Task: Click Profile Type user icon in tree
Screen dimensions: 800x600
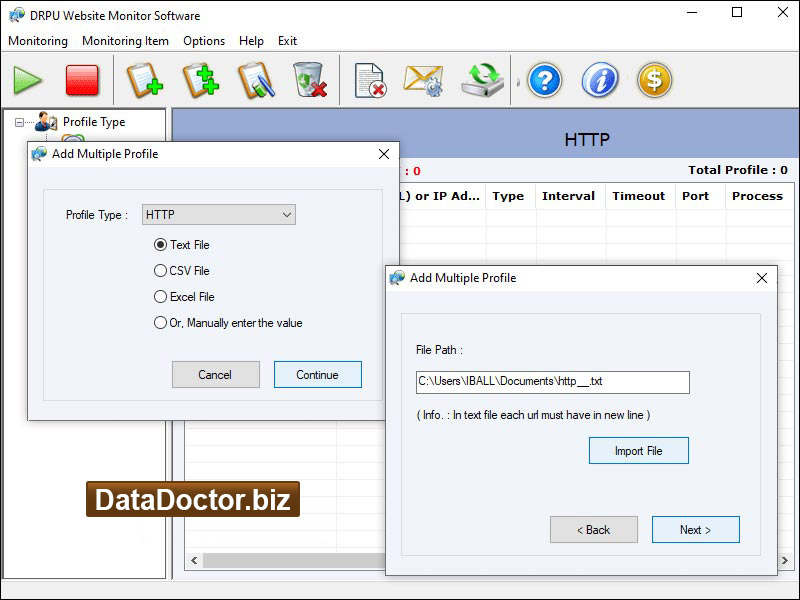Action: click(46, 122)
